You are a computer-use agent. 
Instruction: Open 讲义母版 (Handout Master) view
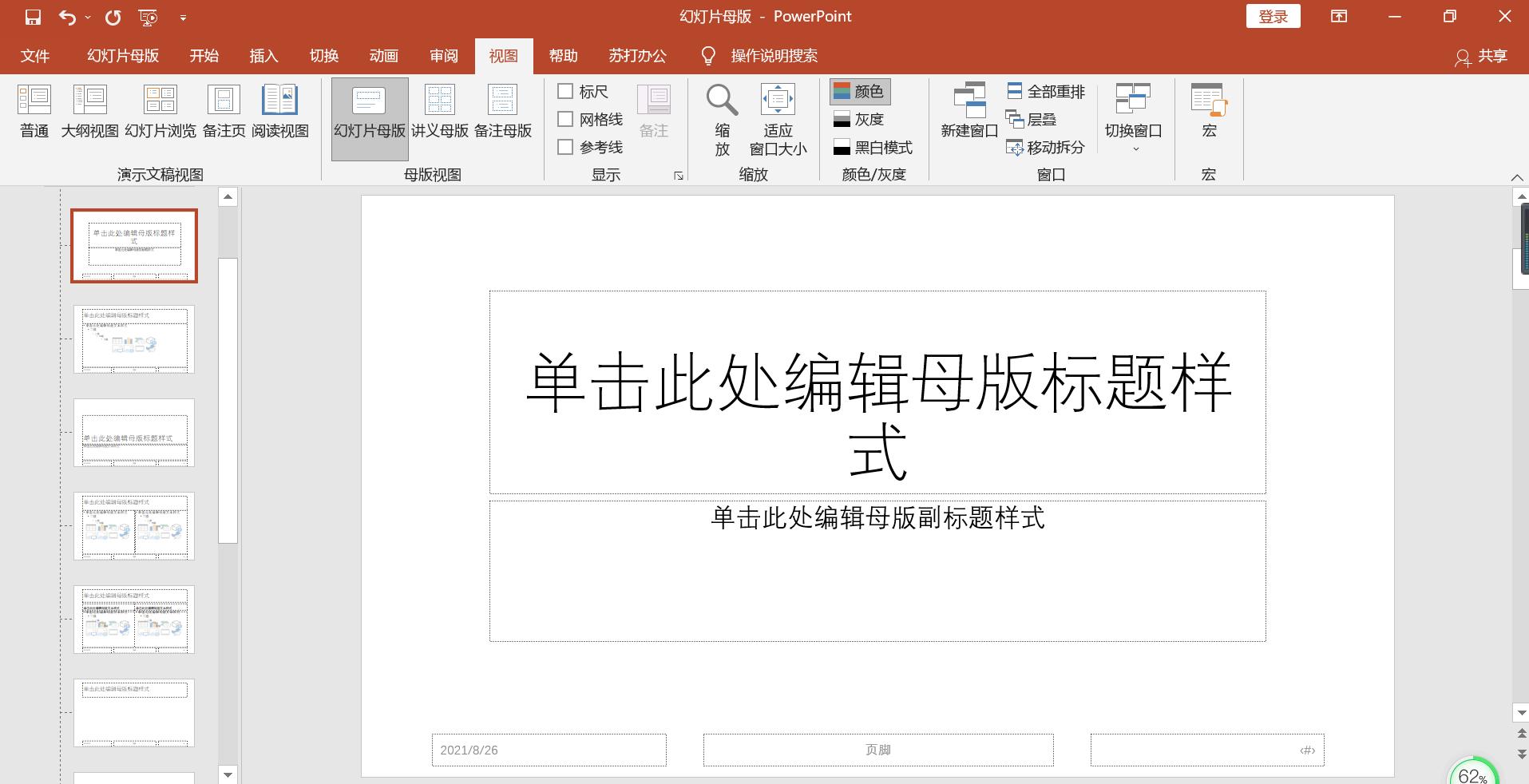click(438, 112)
